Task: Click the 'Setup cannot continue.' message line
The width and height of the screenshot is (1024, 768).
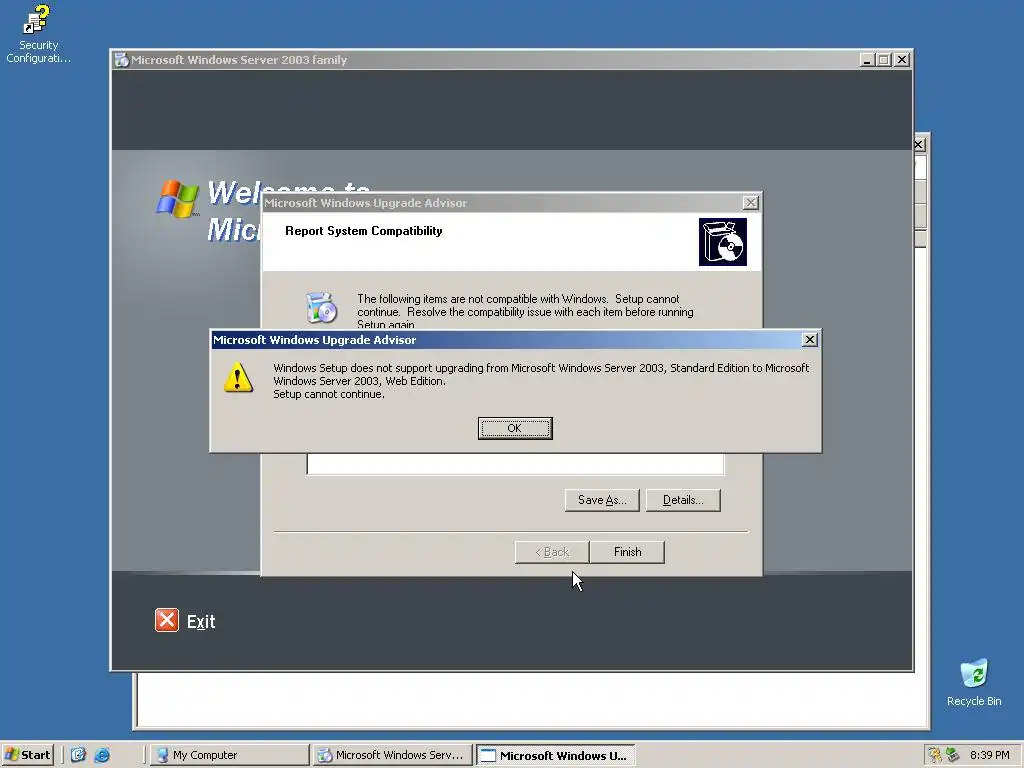Action: [328, 394]
